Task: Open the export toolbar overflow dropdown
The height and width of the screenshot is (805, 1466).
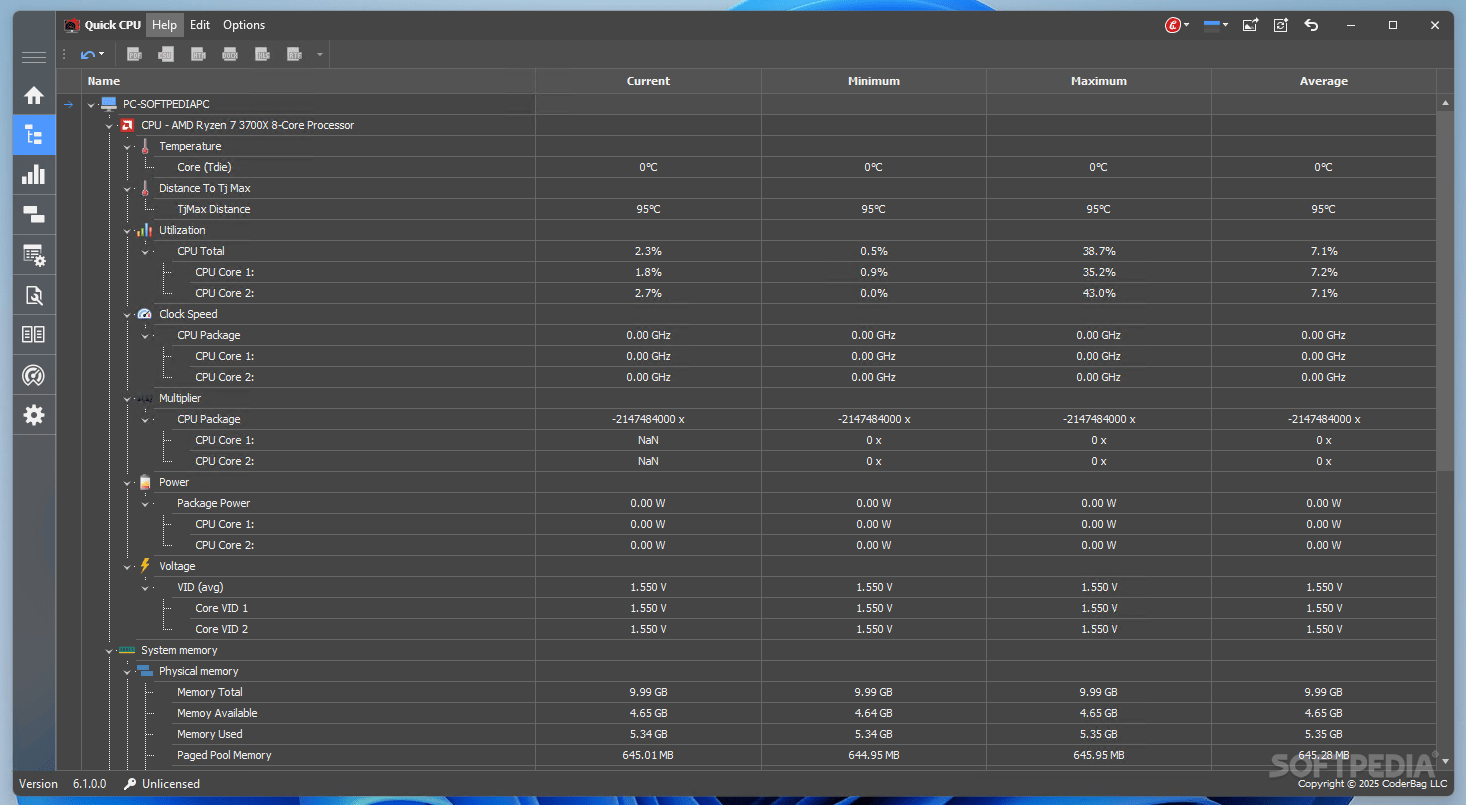Action: (x=320, y=54)
